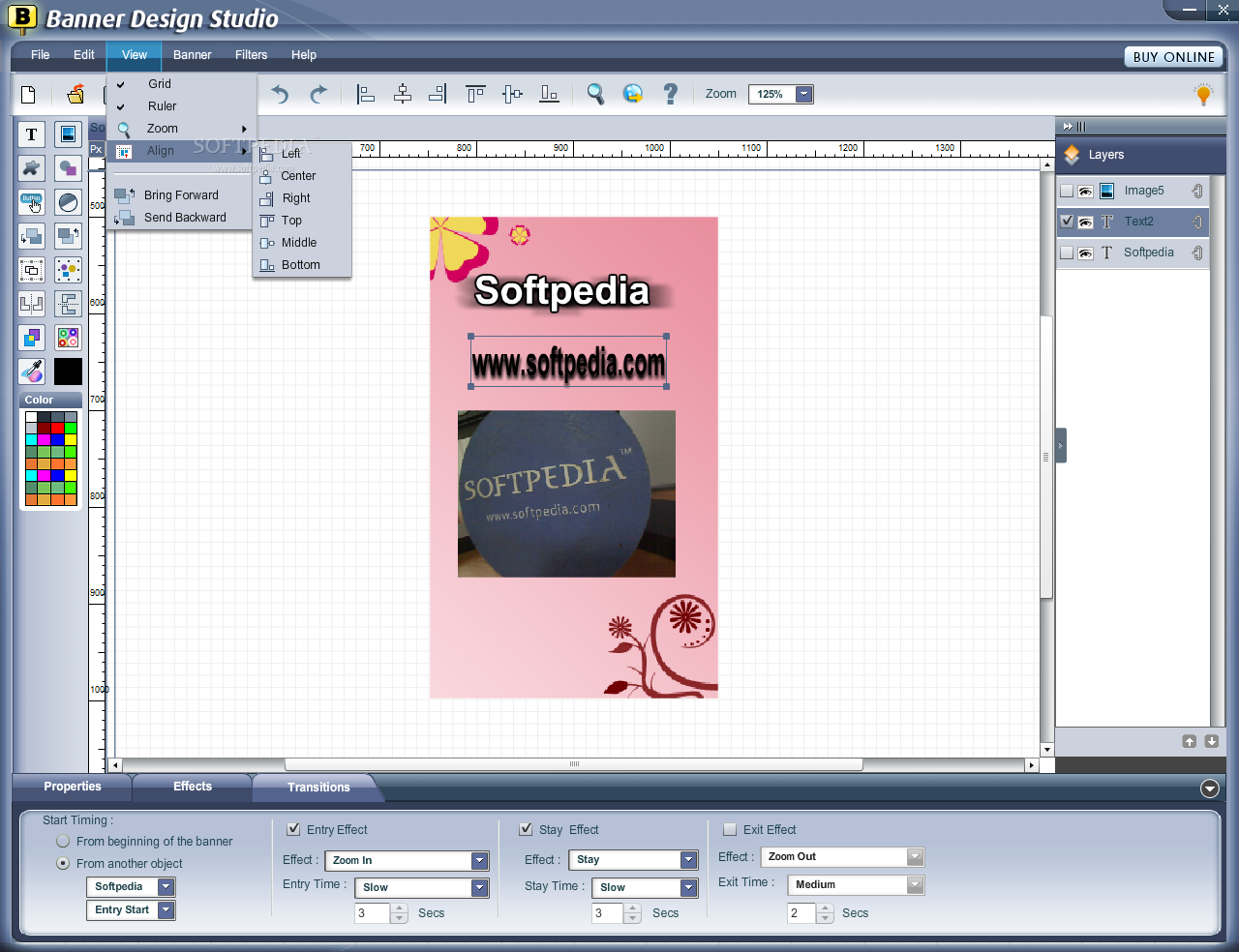Click align right toolbar icon
This screenshot has height=952, width=1239.
pyautogui.click(x=438, y=94)
